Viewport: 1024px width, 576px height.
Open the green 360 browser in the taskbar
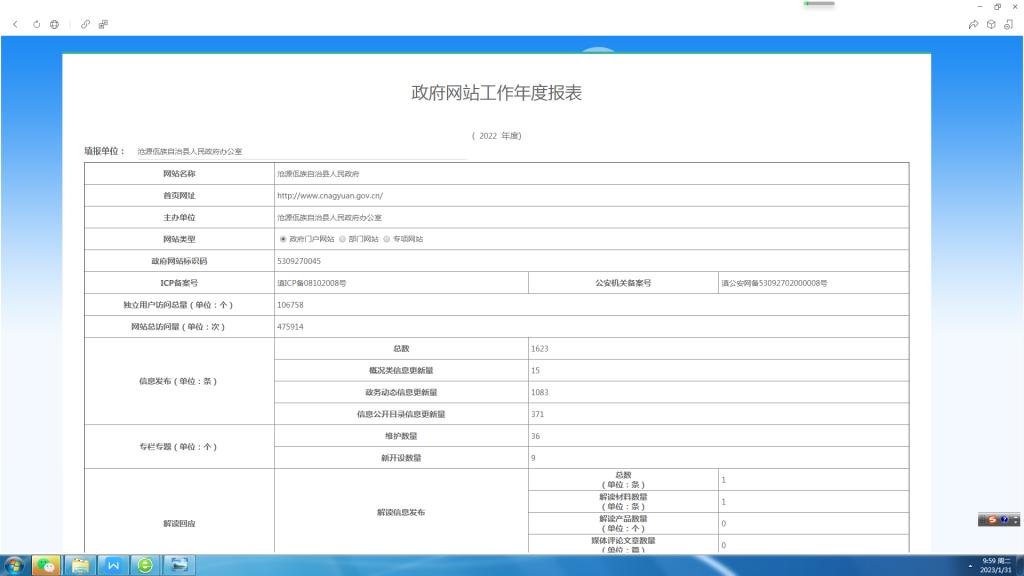click(x=145, y=565)
